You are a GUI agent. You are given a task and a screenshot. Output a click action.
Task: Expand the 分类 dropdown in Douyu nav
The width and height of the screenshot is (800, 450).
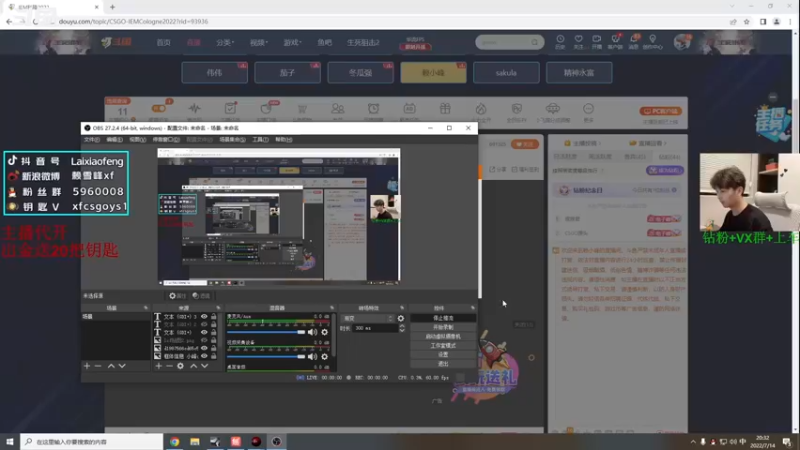click(x=225, y=43)
